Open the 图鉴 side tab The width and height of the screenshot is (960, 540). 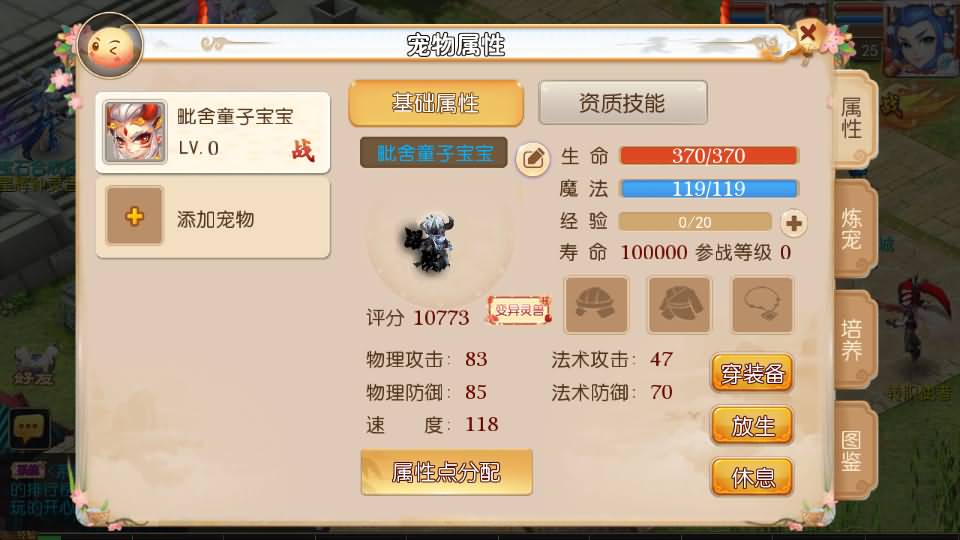tap(855, 451)
